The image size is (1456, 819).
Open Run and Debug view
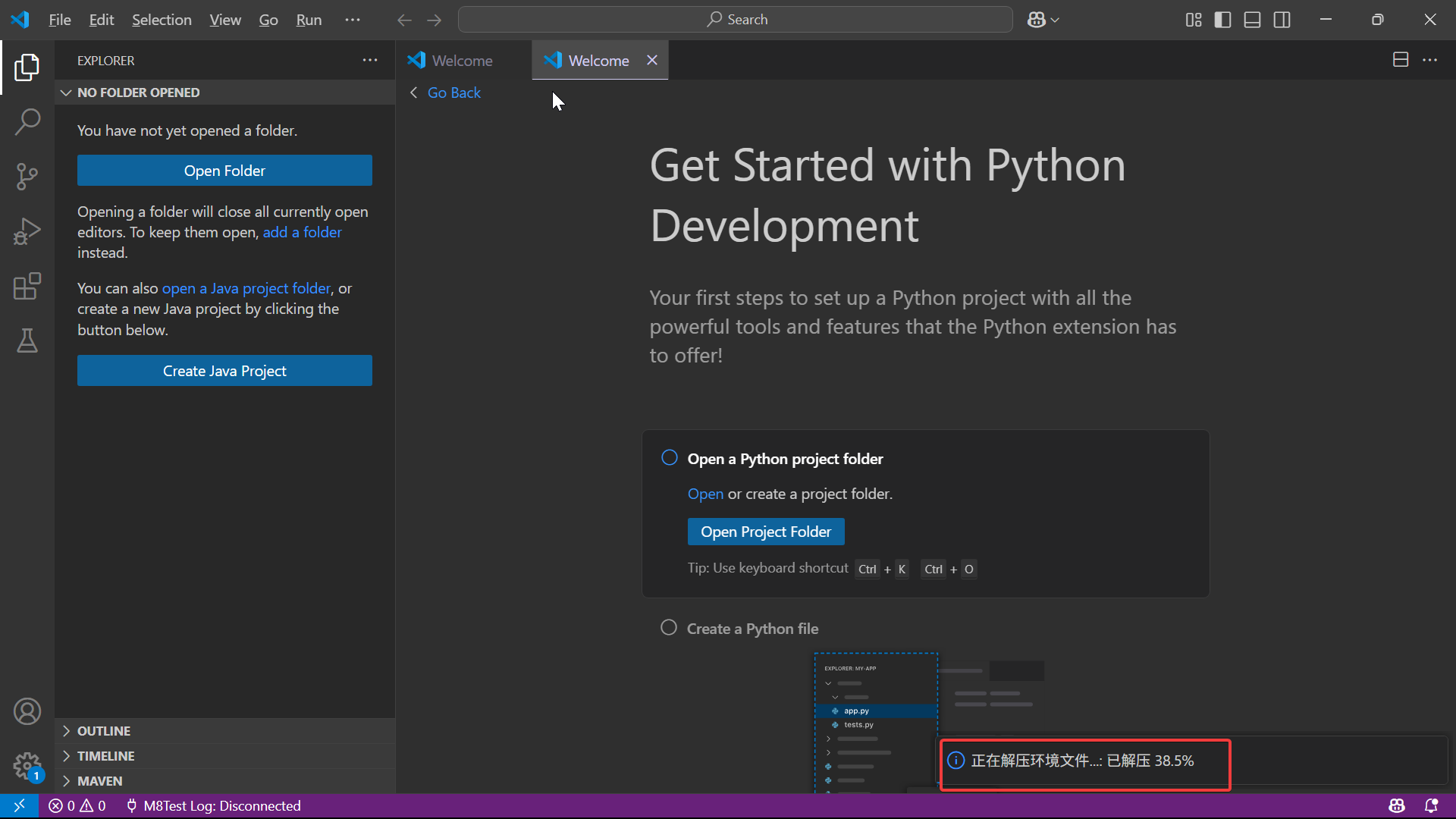27,231
